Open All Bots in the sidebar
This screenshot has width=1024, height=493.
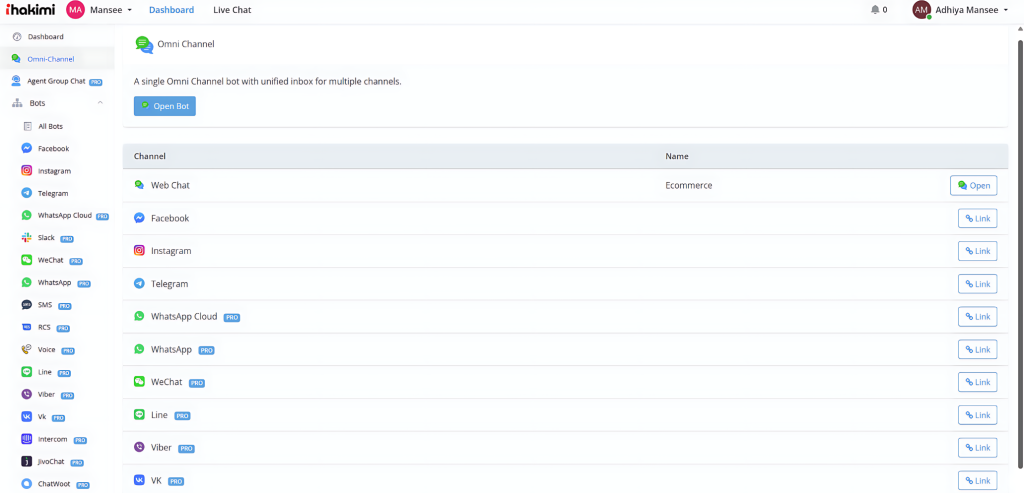50,126
